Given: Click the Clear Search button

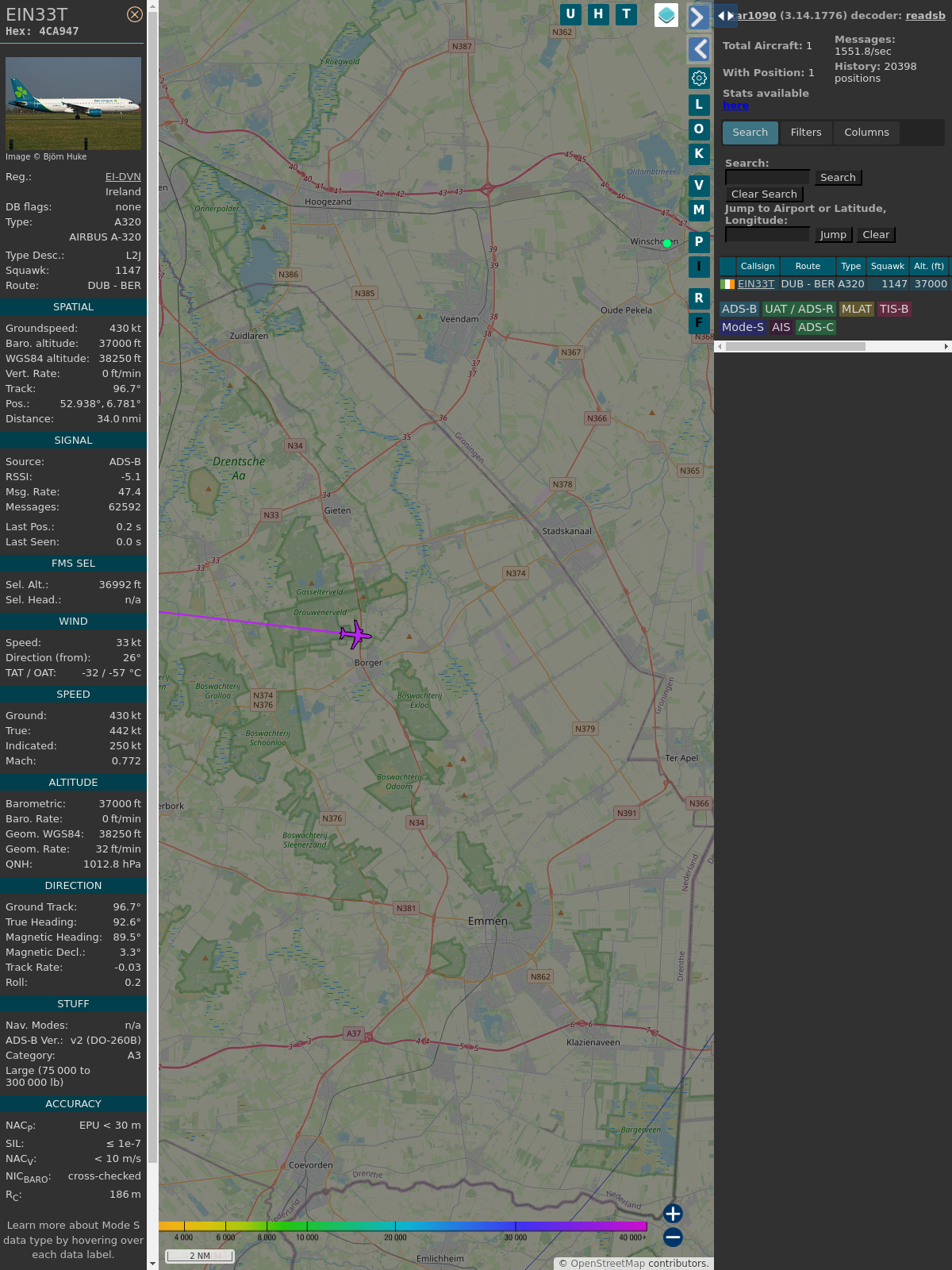Looking at the screenshot, I should coord(764,194).
